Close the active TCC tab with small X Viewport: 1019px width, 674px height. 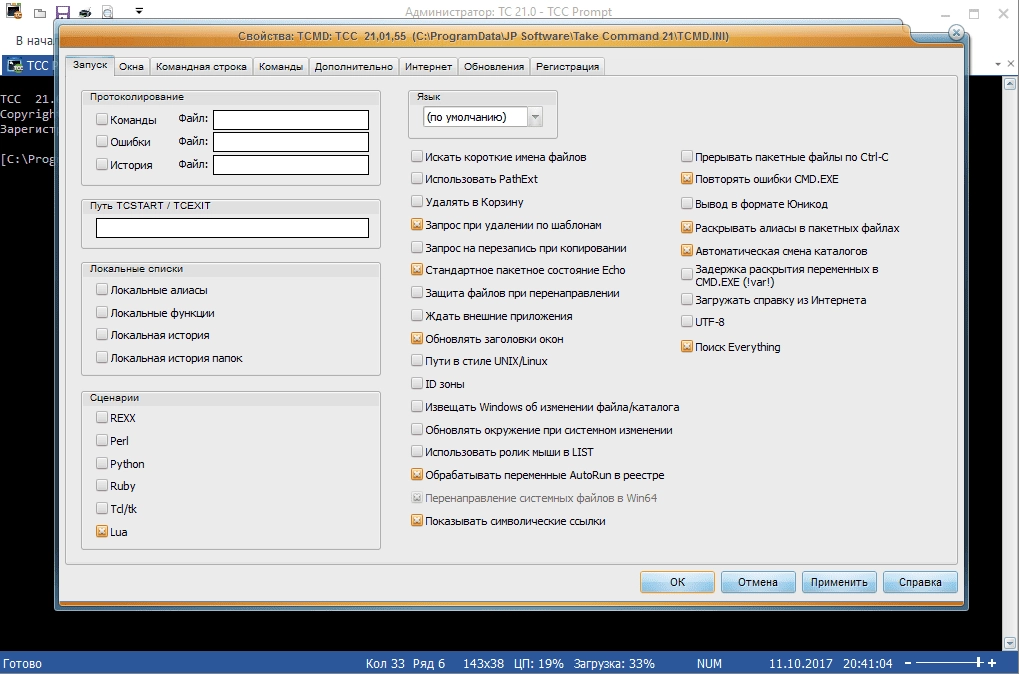click(x=1011, y=64)
